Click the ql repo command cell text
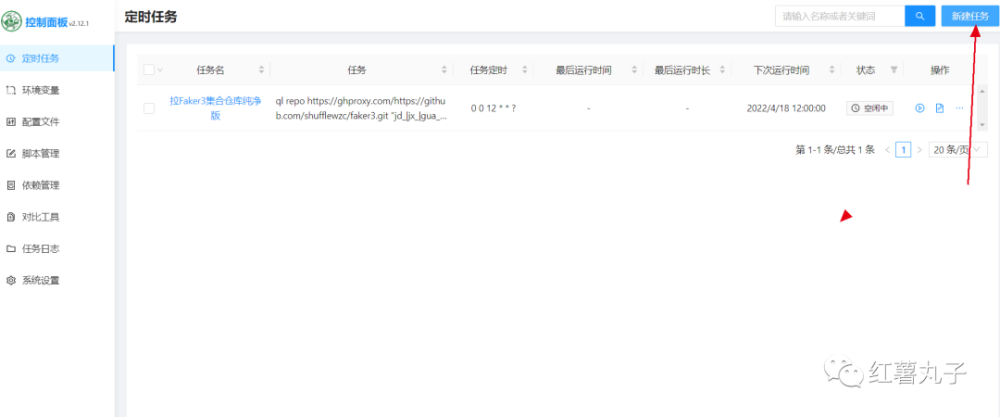The width and height of the screenshot is (1000, 417). point(361,108)
